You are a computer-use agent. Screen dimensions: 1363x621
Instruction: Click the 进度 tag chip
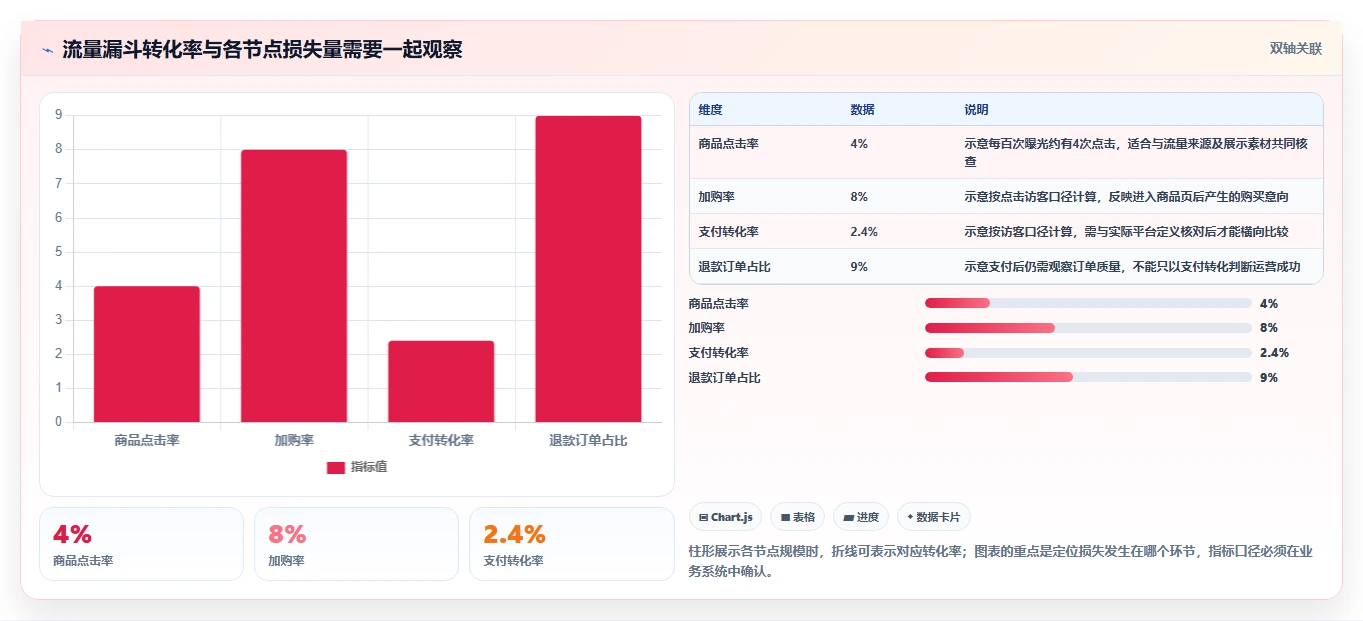pyautogui.click(x=861, y=517)
